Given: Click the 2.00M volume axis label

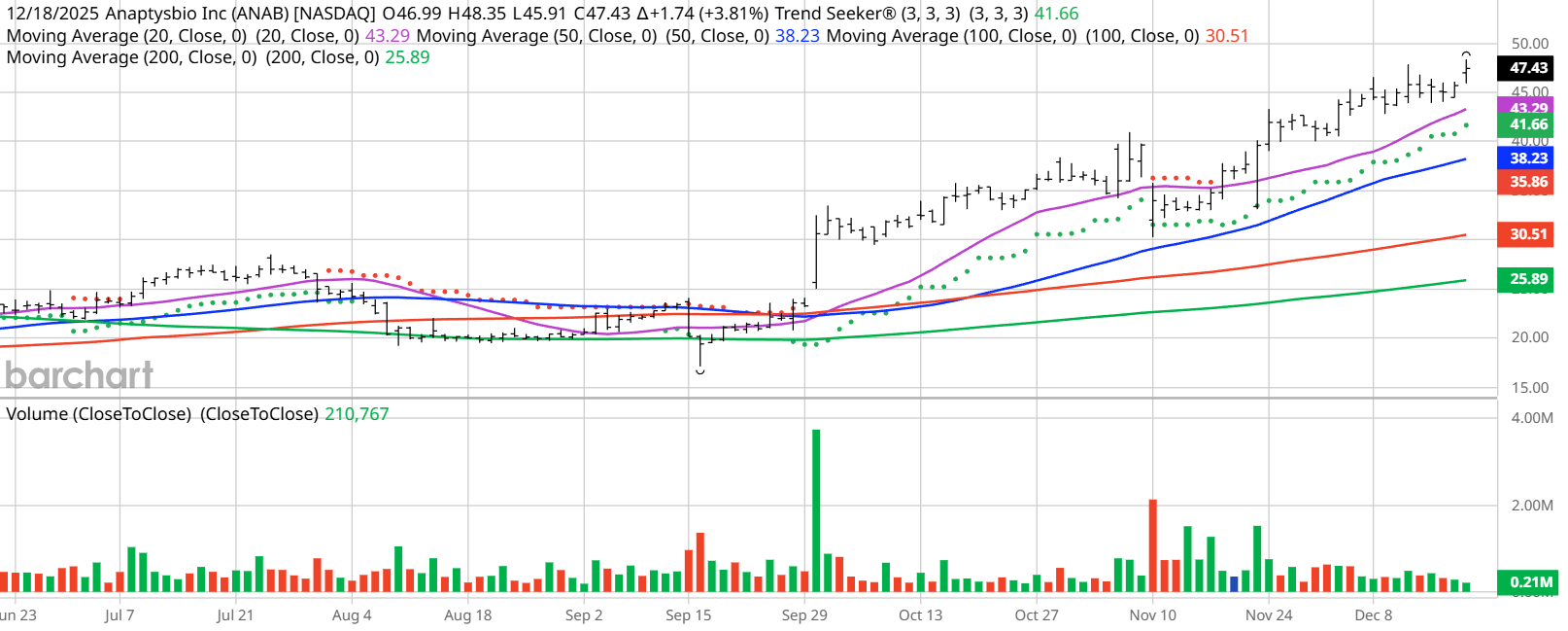Looking at the screenshot, I should [1532, 506].
